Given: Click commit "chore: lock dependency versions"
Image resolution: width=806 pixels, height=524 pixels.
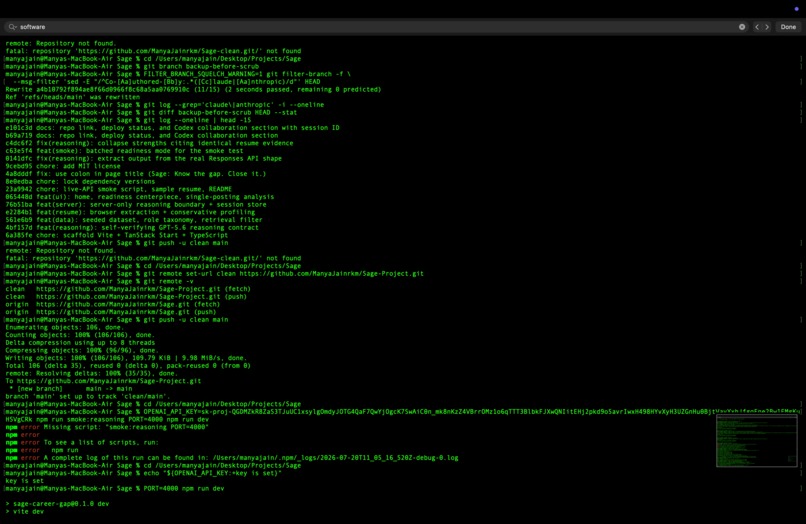Looking at the screenshot, I should [80, 182].
